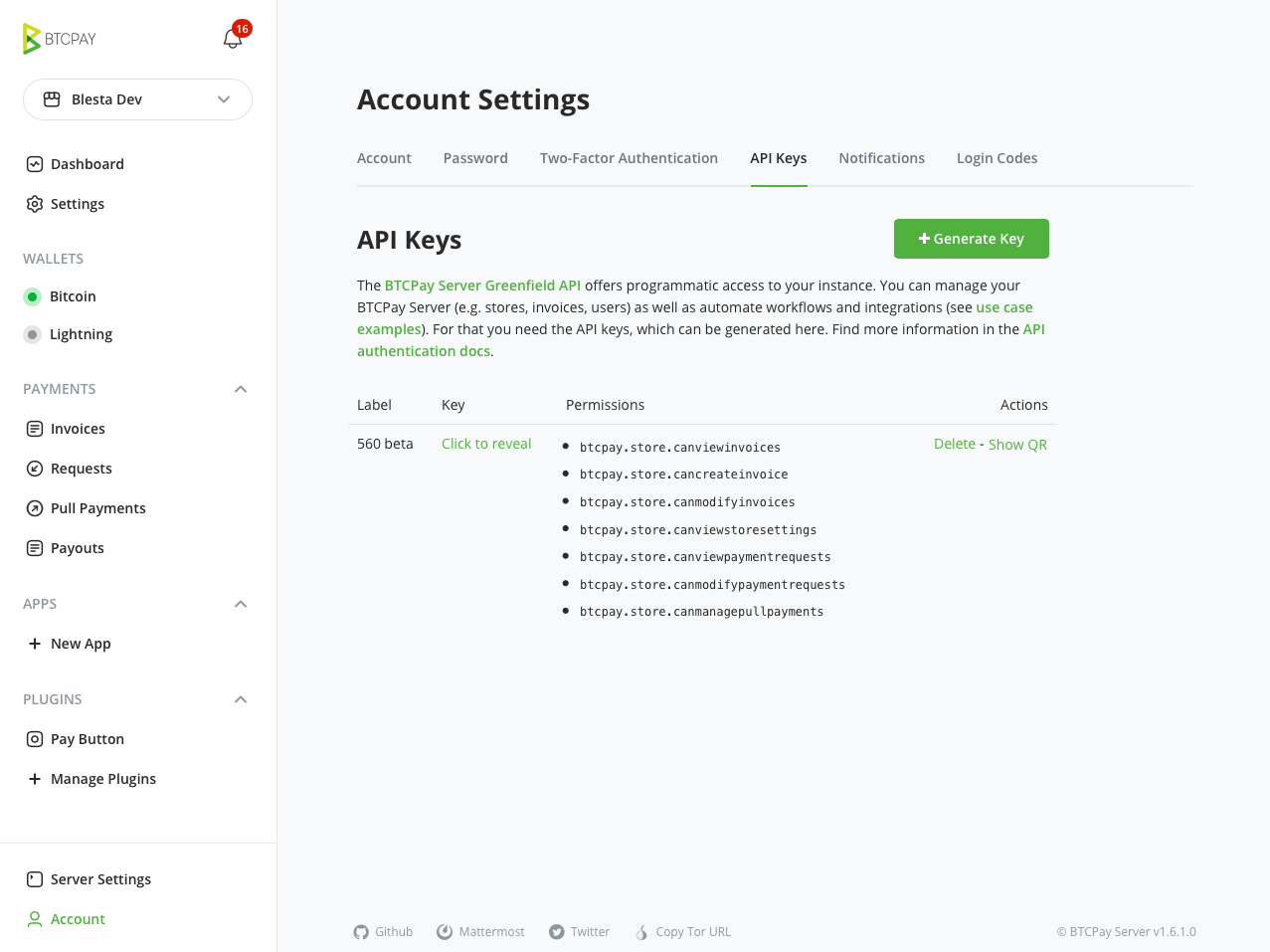Open the Blesta Dev store dropdown
Screen dimensions: 1270x952
point(137,99)
